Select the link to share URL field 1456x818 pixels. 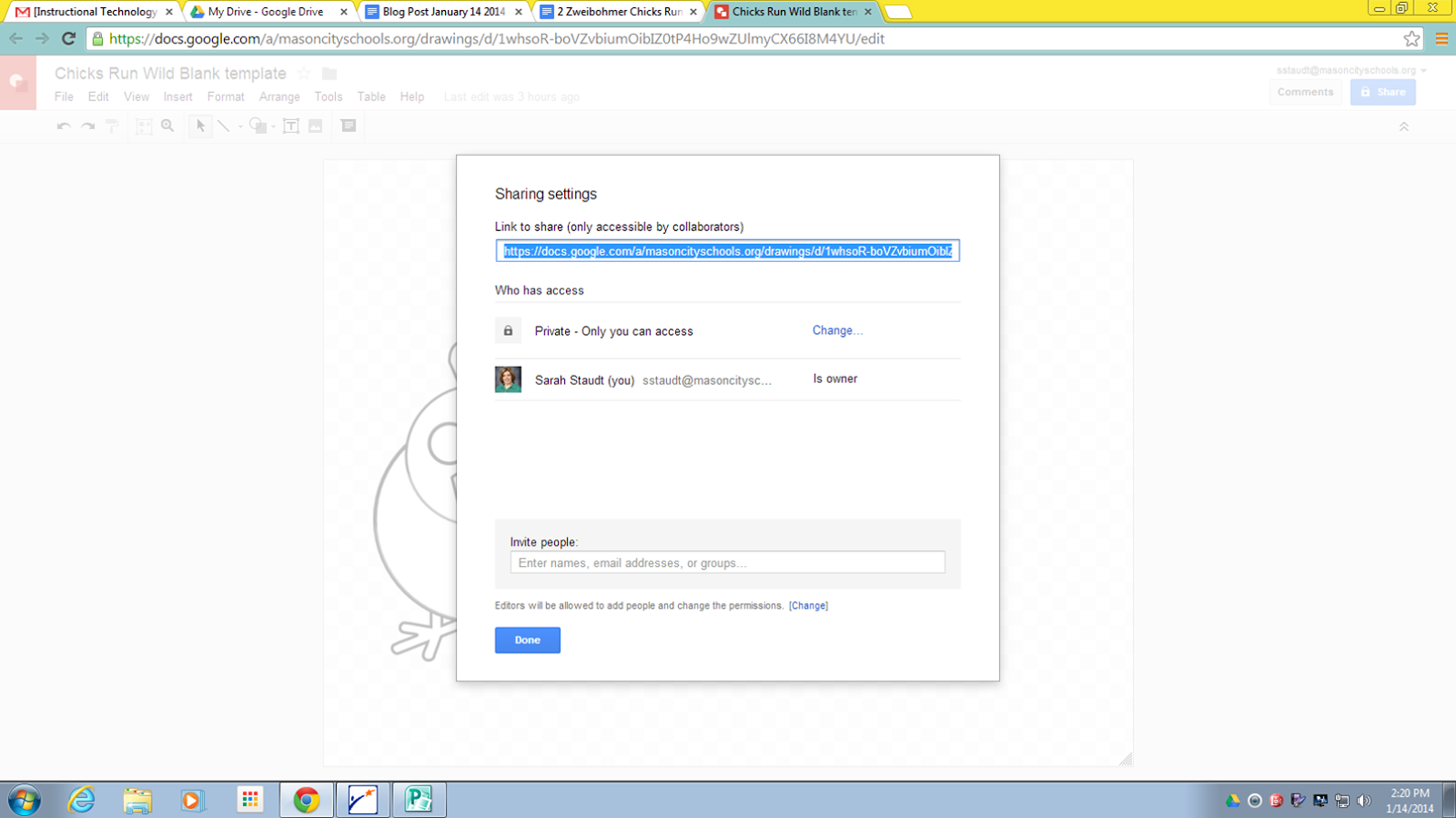pos(728,251)
